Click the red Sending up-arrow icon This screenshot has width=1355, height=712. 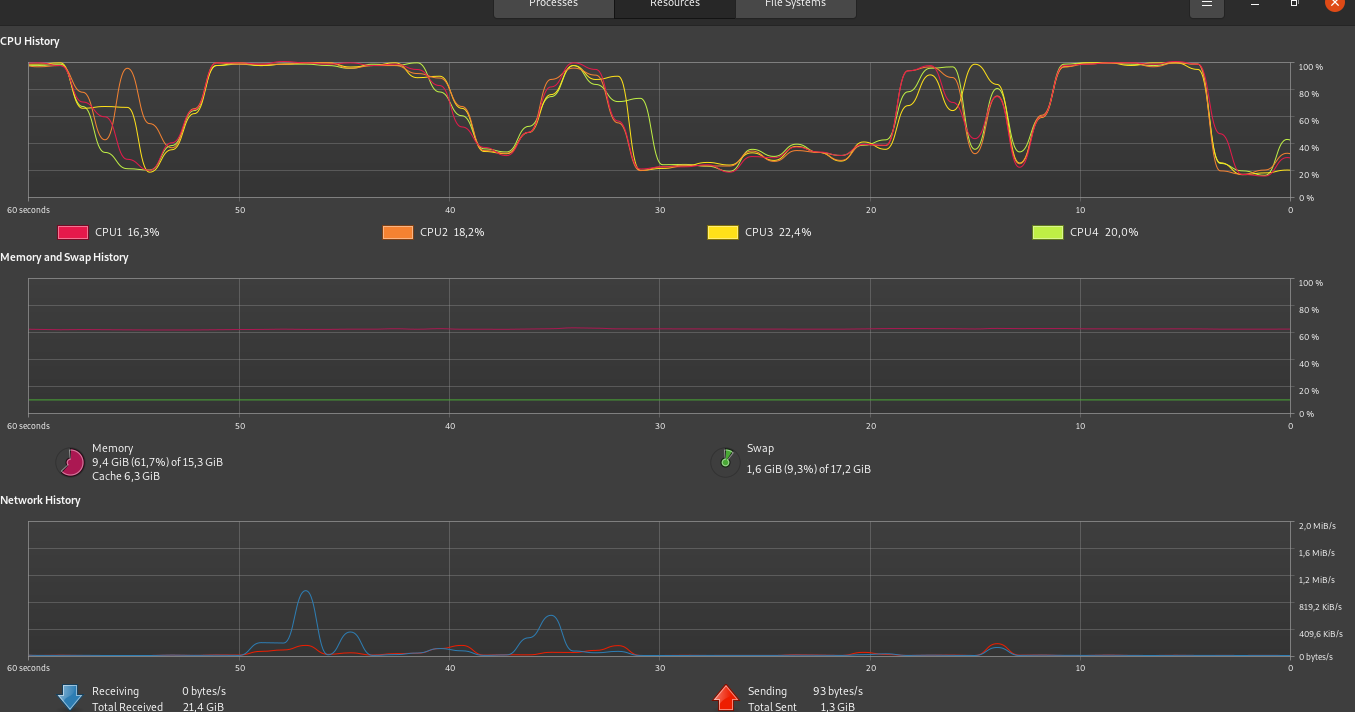point(726,697)
